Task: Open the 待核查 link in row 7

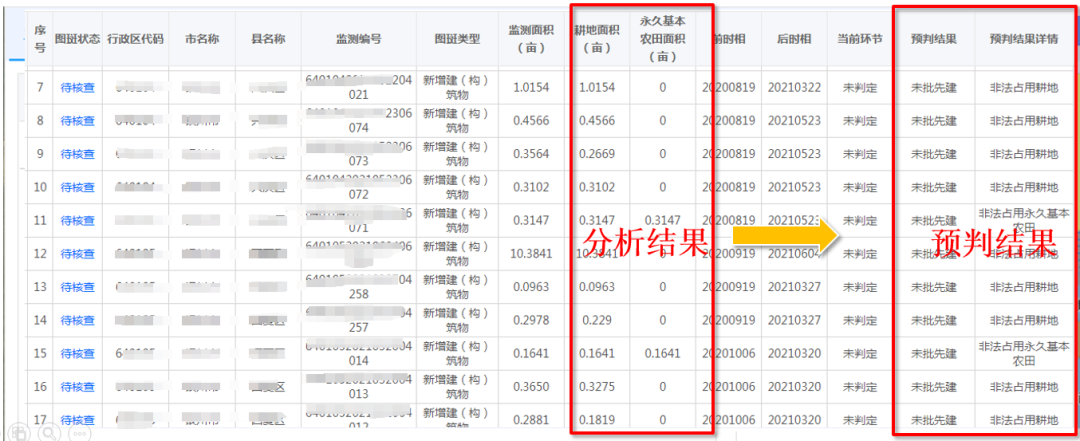Action: (77, 88)
